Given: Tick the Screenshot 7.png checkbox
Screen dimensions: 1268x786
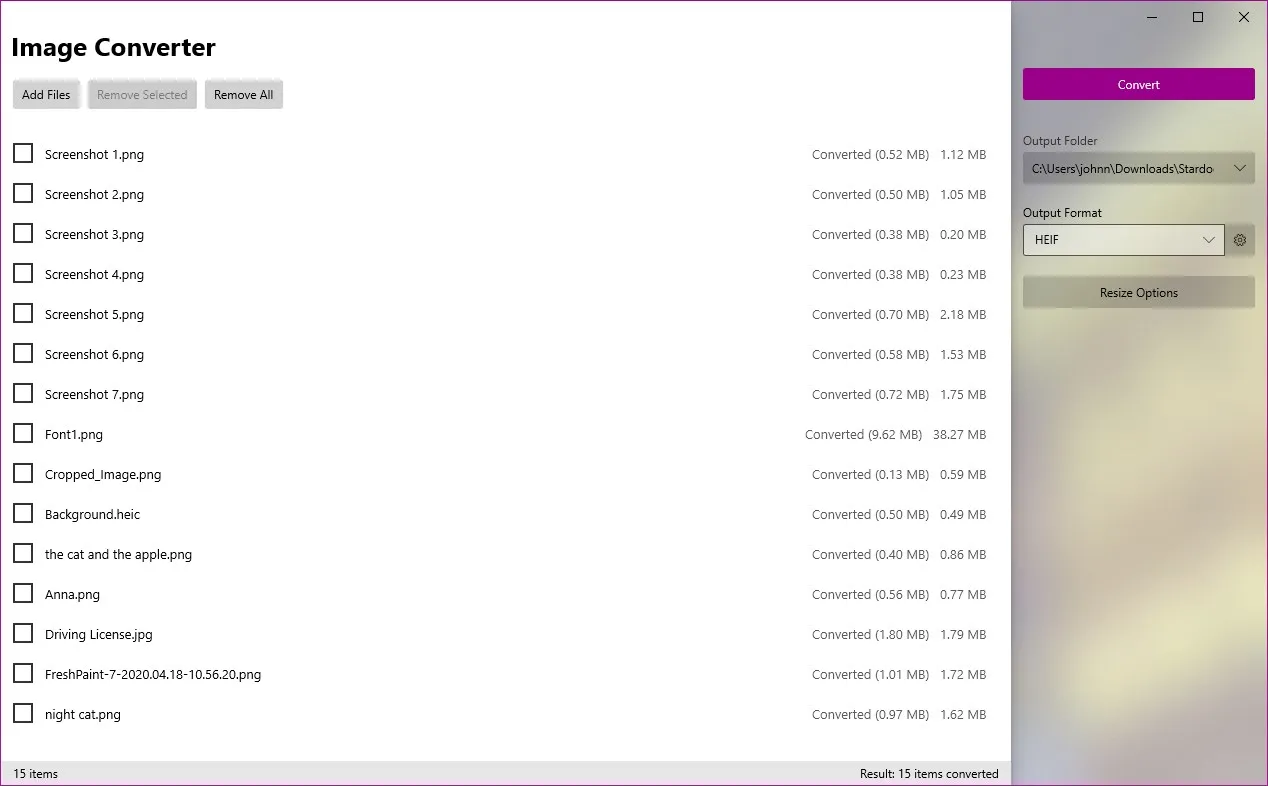Looking at the screenshot, I should (x=23, y=393).
